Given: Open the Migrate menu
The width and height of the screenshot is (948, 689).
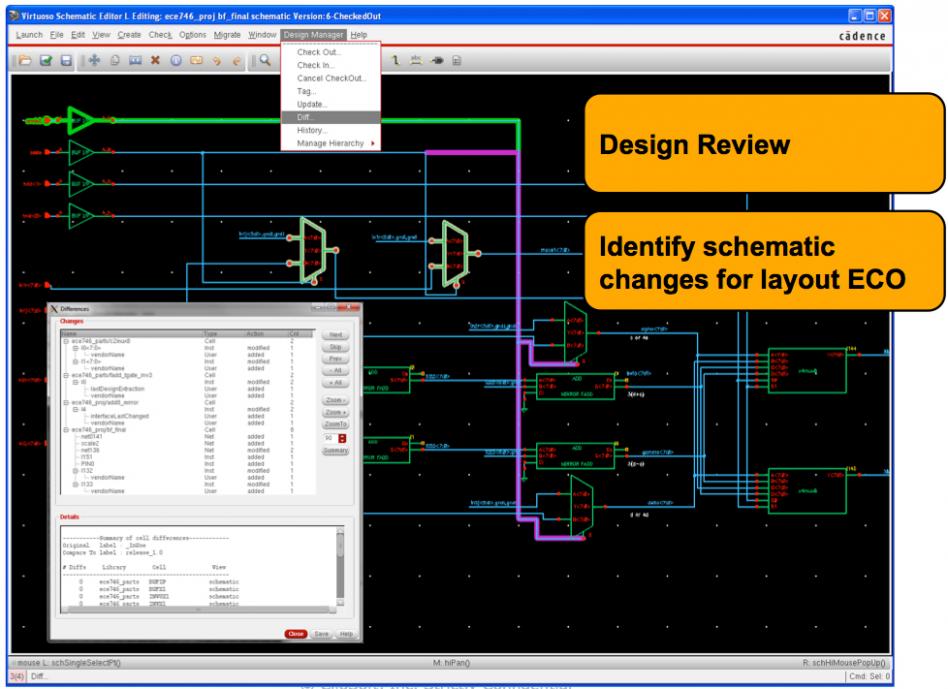Looking at the screenshot, I should click(227, 35).
